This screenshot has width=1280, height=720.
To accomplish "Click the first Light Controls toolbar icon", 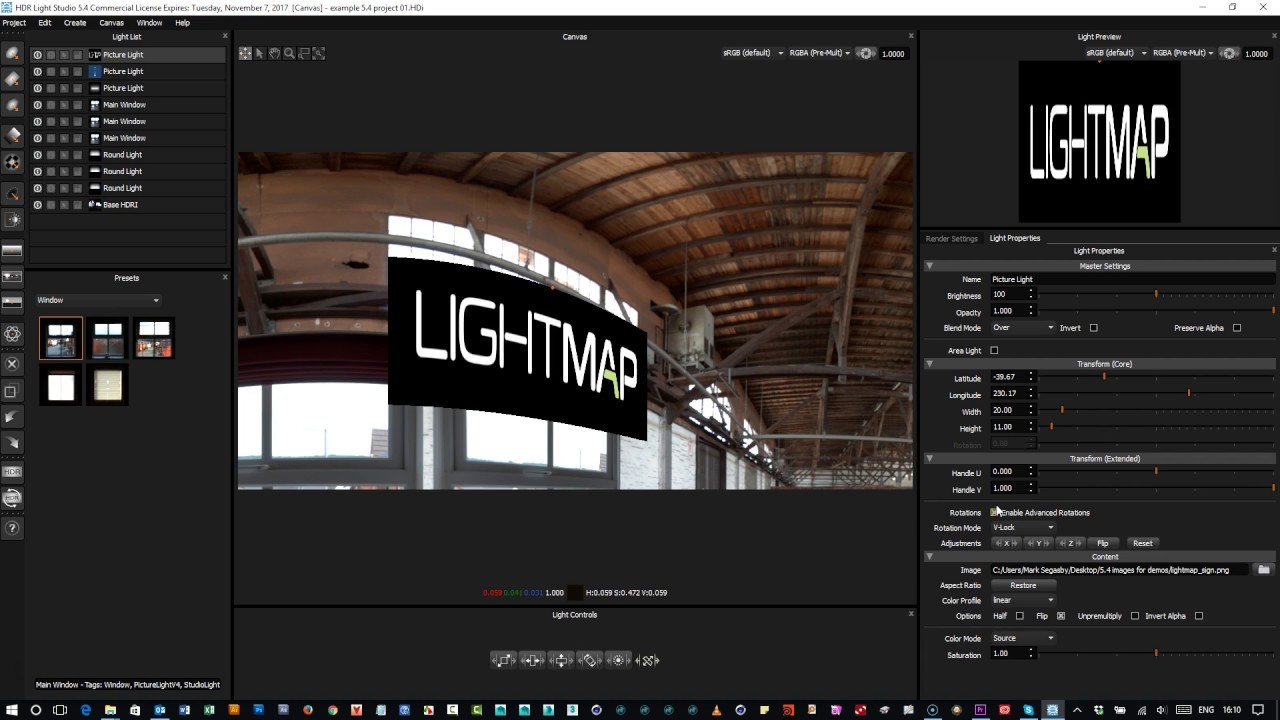I will click(x=503, y=660).
